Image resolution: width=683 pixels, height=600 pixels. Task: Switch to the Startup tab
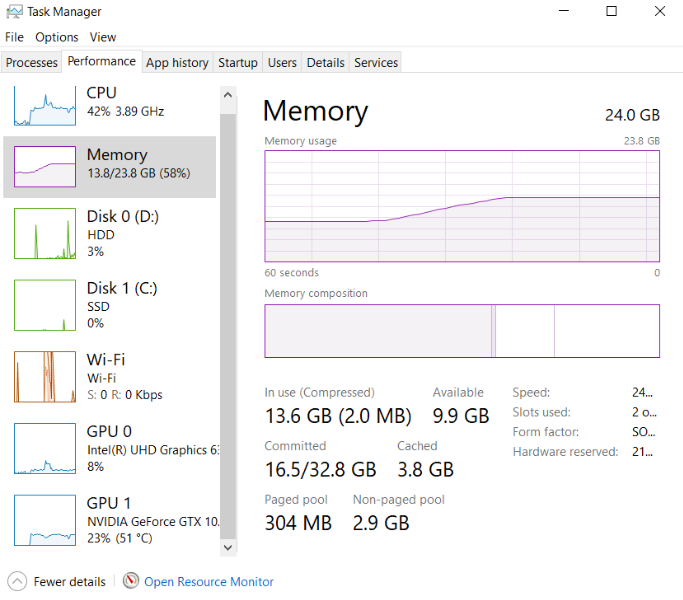238,63
